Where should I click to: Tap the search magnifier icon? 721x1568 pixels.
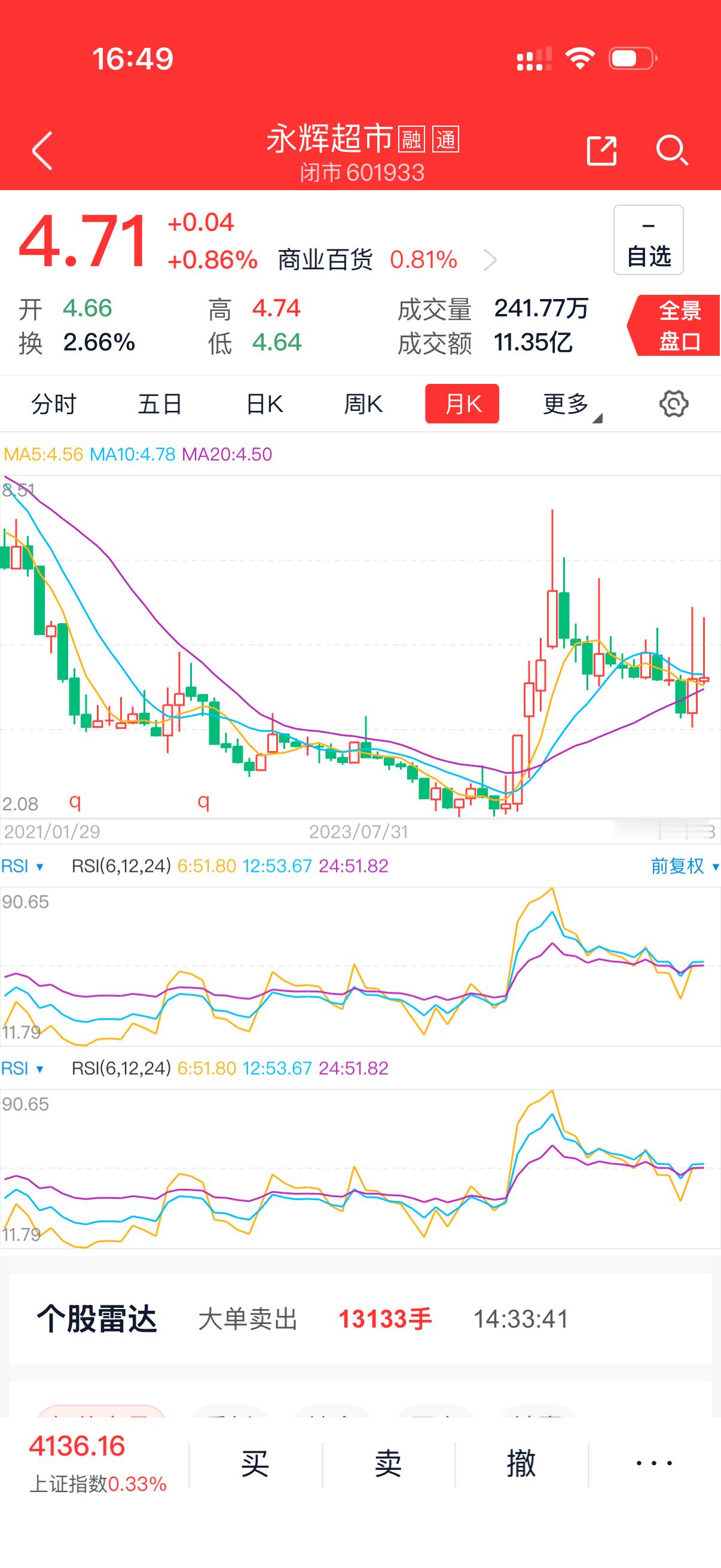pos(672,150)
